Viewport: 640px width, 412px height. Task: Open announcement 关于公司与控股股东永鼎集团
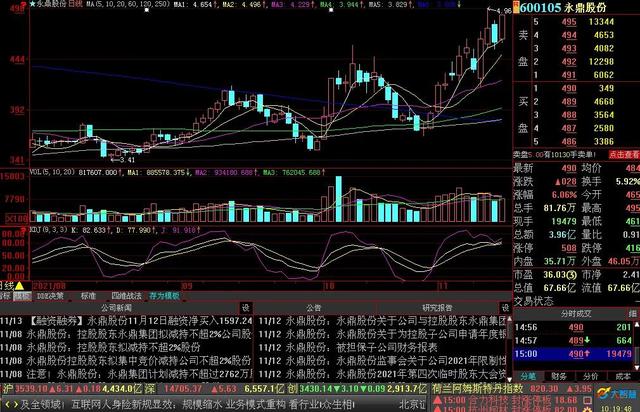(383, 321)
